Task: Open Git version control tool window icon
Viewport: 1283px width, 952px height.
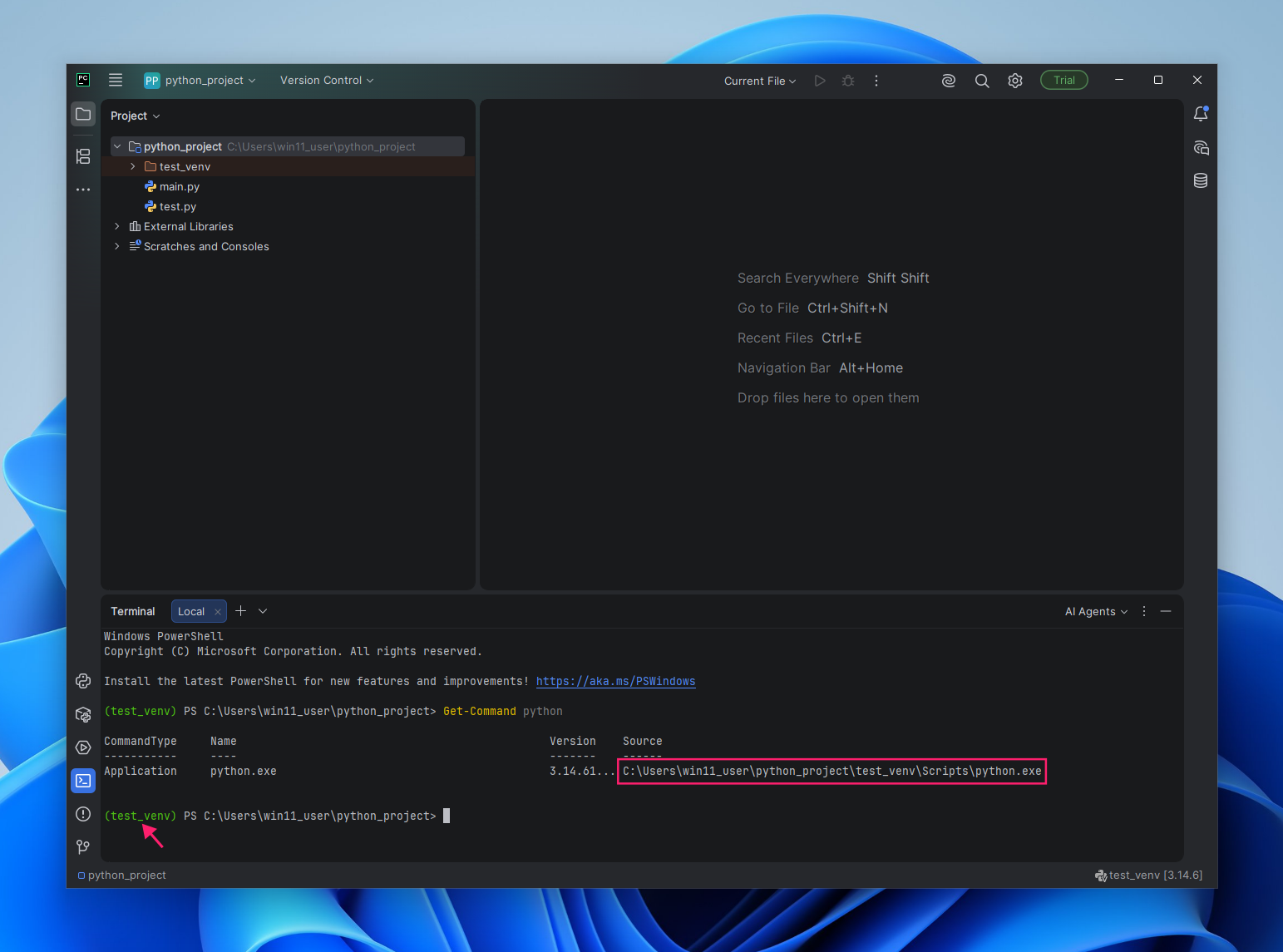Action: tap(83, 847)
